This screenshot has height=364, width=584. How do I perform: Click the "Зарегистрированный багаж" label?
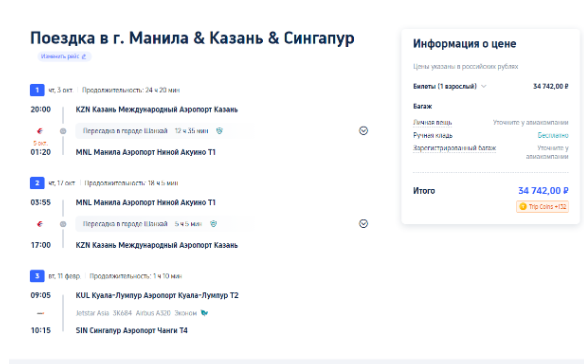tap(454, 148)
